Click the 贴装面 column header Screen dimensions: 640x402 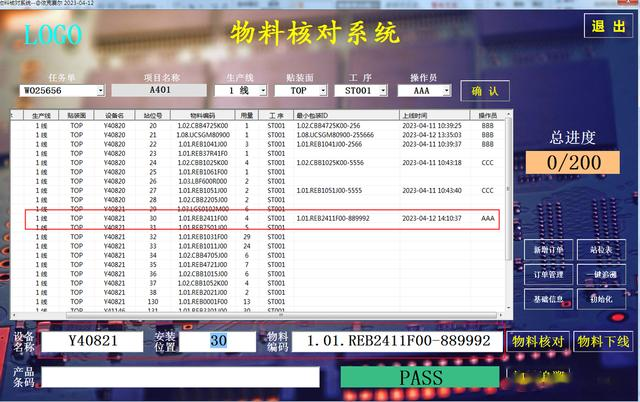(x=76, y=115)
